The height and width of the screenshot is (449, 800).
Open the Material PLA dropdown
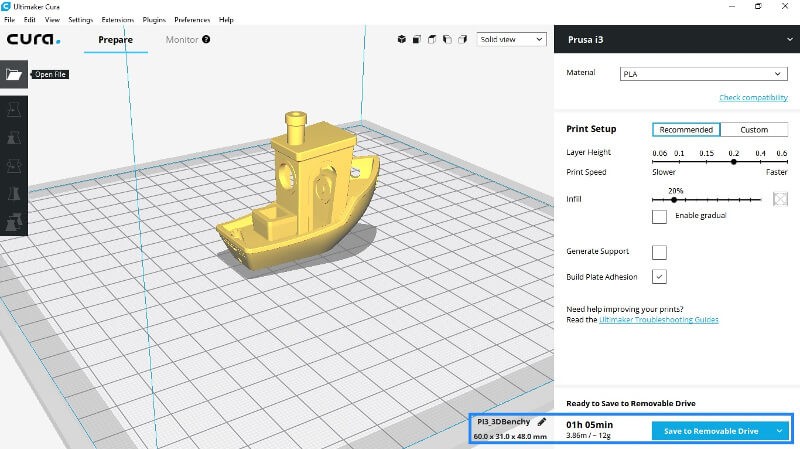click(x=703, y=74)
